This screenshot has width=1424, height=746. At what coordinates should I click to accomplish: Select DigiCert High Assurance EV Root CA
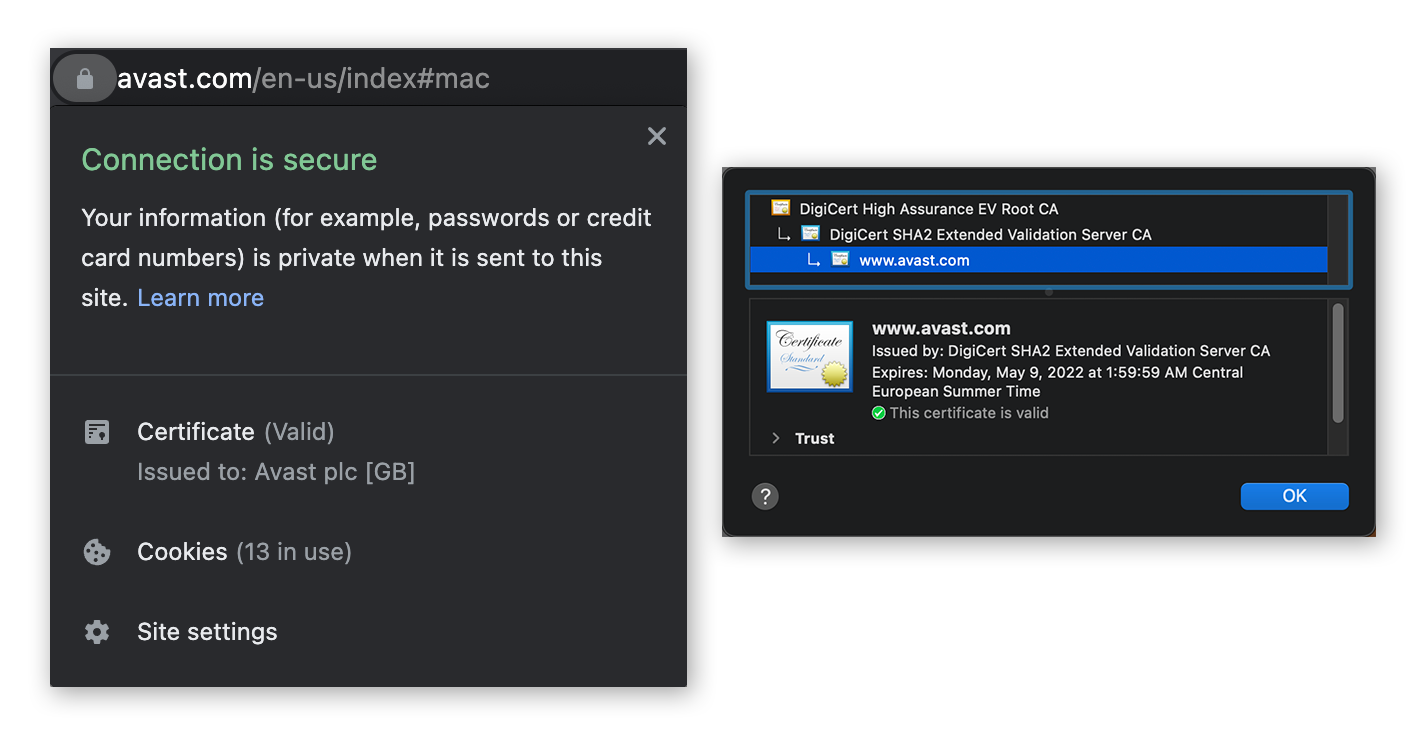pos(927,209)
